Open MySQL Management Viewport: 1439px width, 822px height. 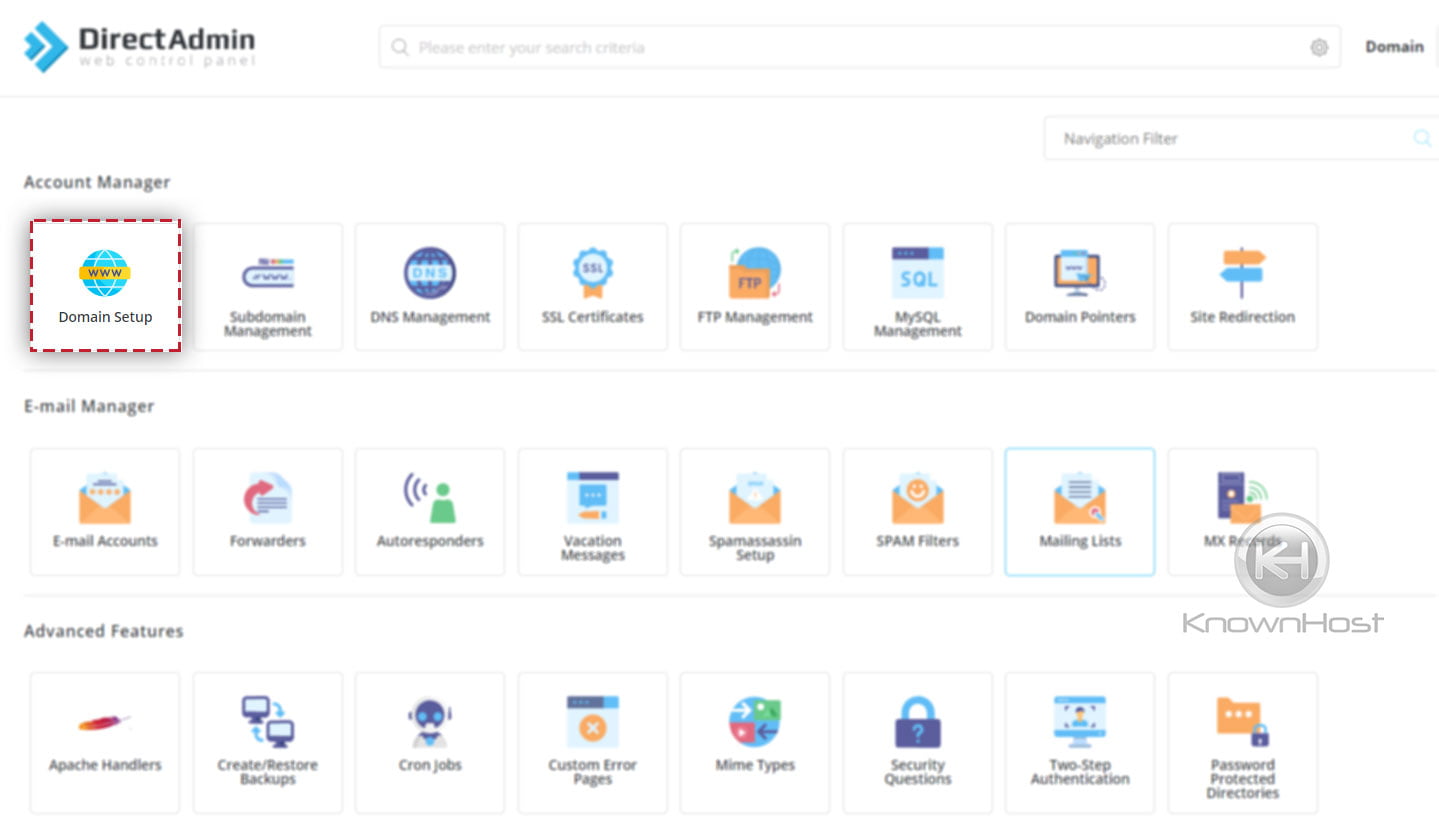click(917, 287)
